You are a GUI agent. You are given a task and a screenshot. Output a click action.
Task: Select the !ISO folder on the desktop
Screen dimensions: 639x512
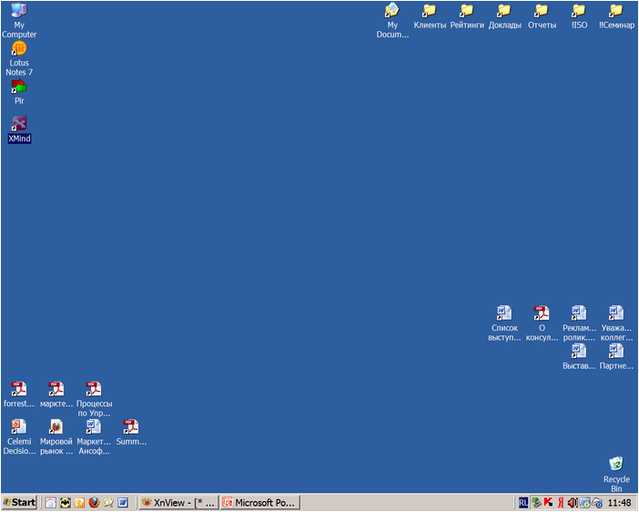(x=579, y=11)
